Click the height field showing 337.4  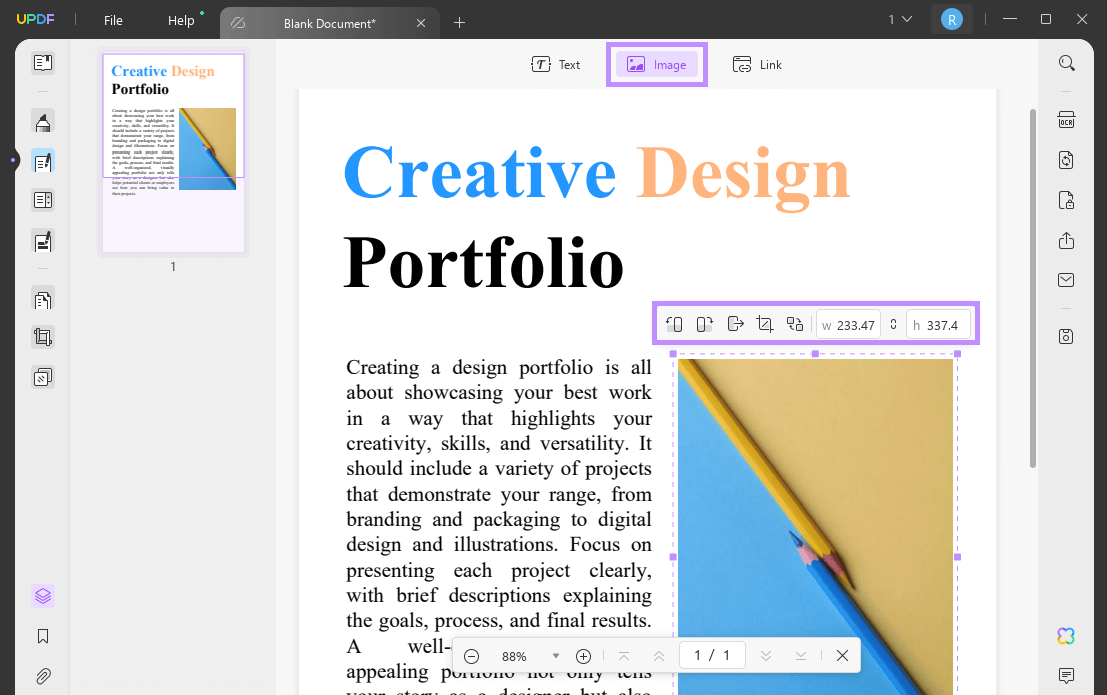tap(938, 325)
